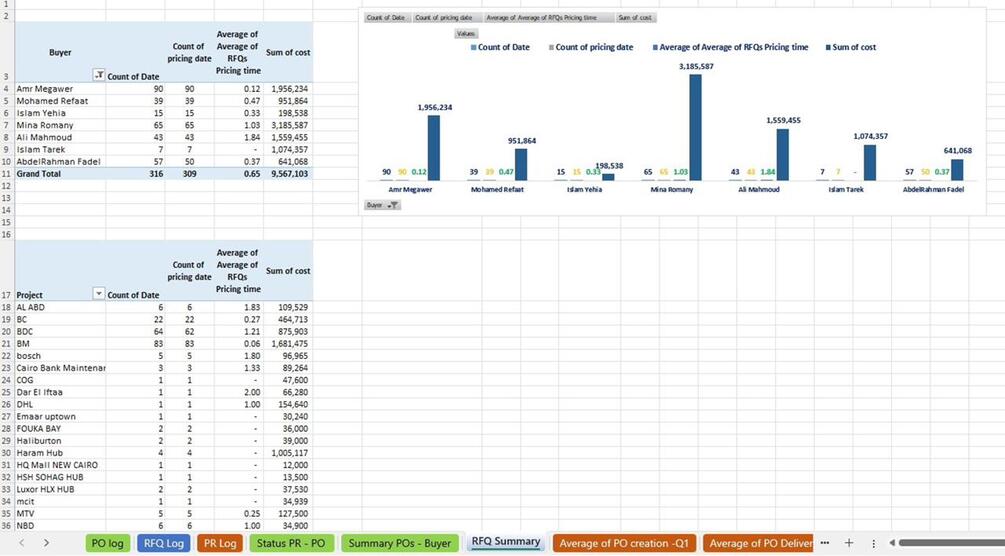Show more sheet tabs via ellipsis
Image resolution: width=1005 pixels, height=556 pixels.
(x=825, y=543)
